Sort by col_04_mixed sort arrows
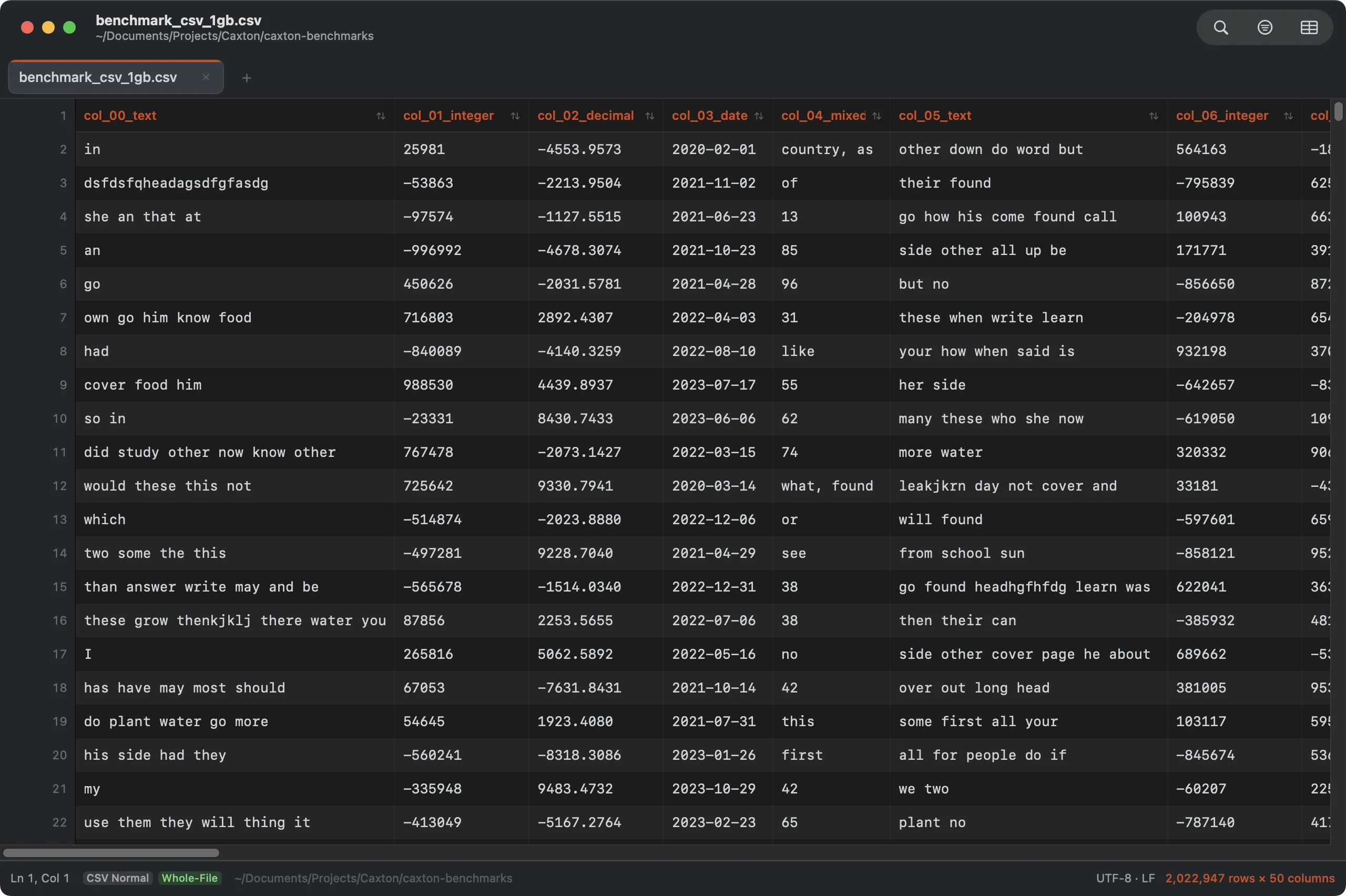 tap(876, 116)
